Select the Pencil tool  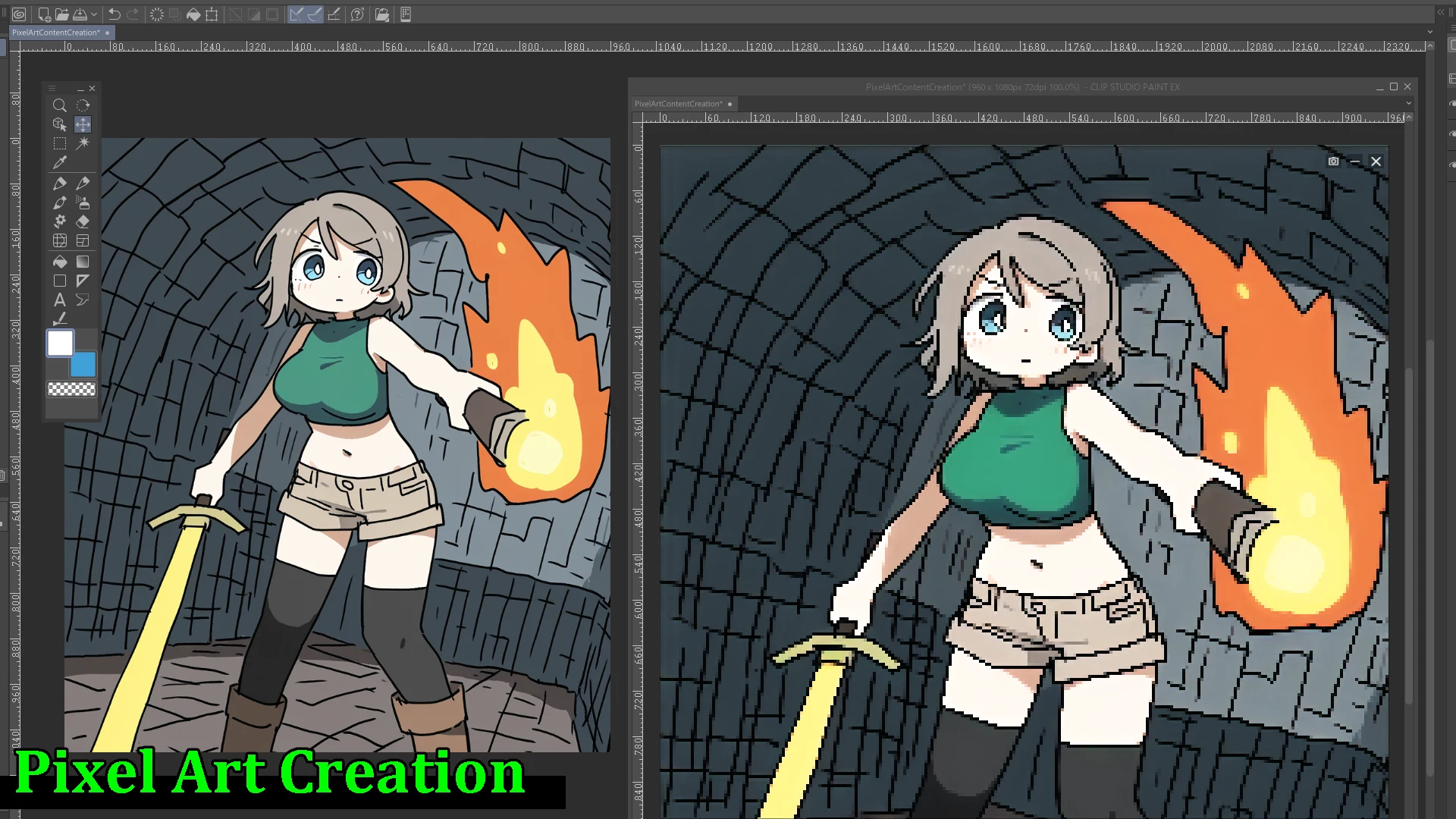(x=83, y=184)
